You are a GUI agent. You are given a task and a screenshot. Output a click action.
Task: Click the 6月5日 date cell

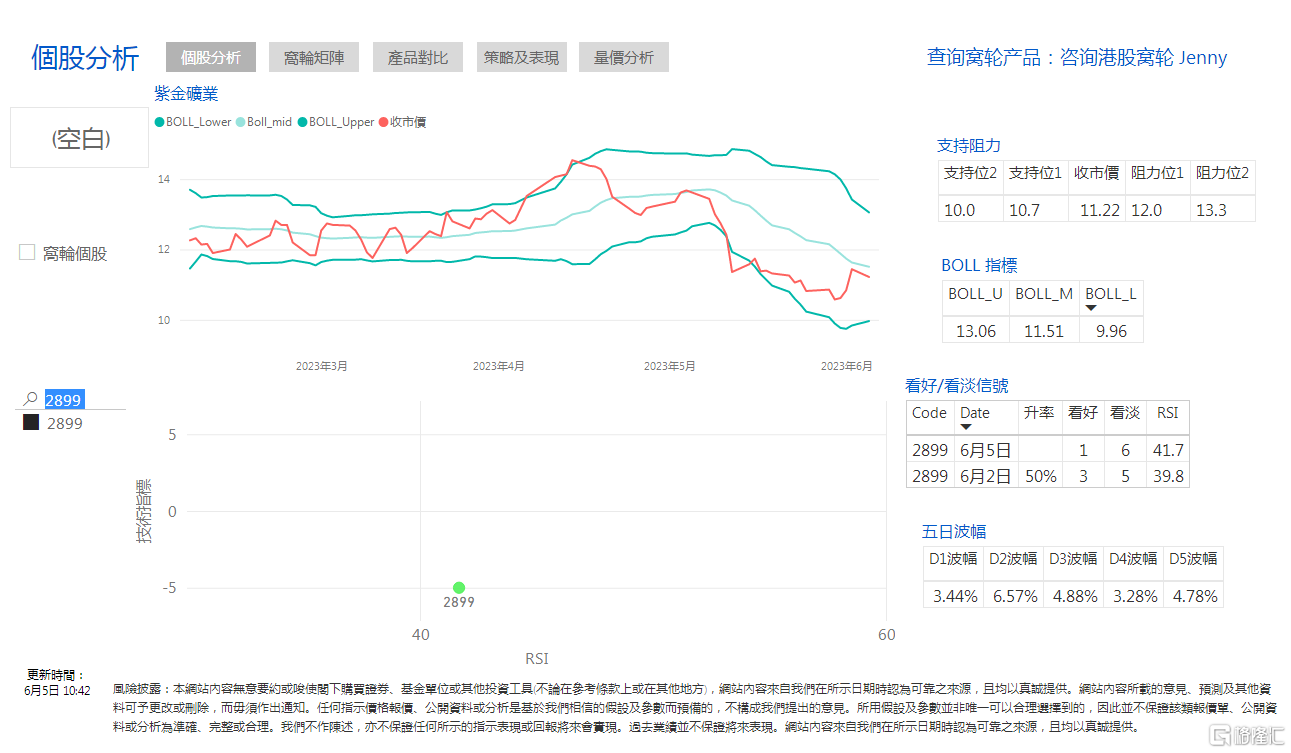[986, 450]
